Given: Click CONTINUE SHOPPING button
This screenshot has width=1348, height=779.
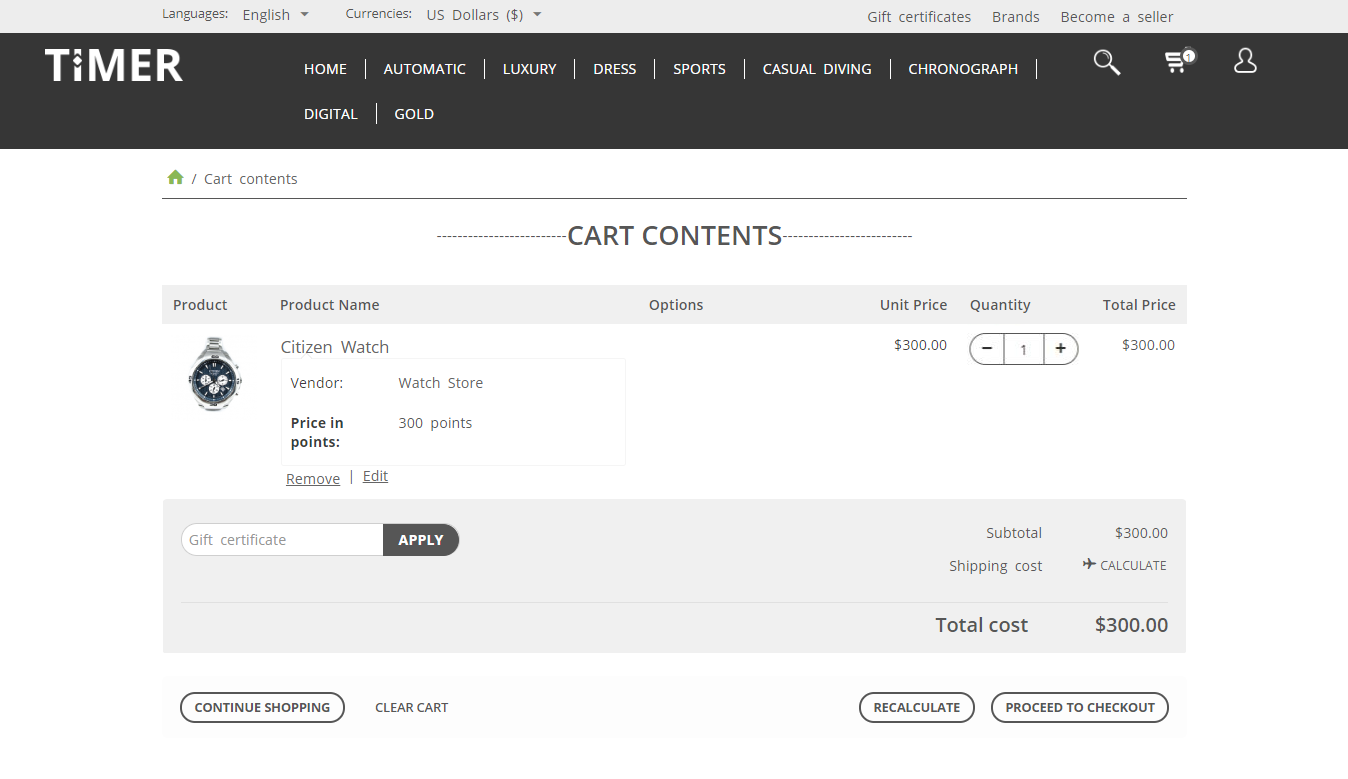Looking at the screenshot, I should click(x=262, y=707).
